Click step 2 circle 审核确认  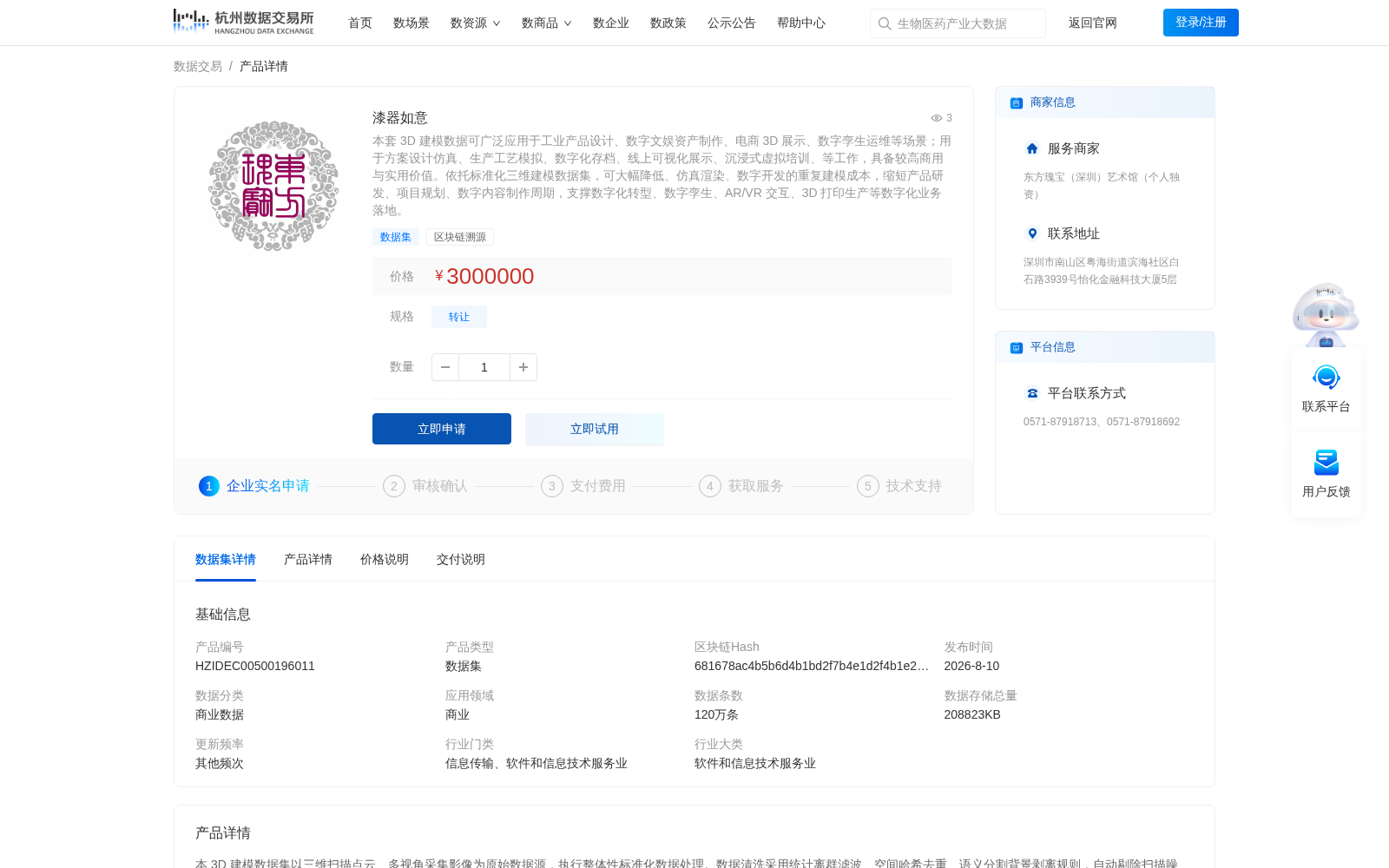[394, 486]
